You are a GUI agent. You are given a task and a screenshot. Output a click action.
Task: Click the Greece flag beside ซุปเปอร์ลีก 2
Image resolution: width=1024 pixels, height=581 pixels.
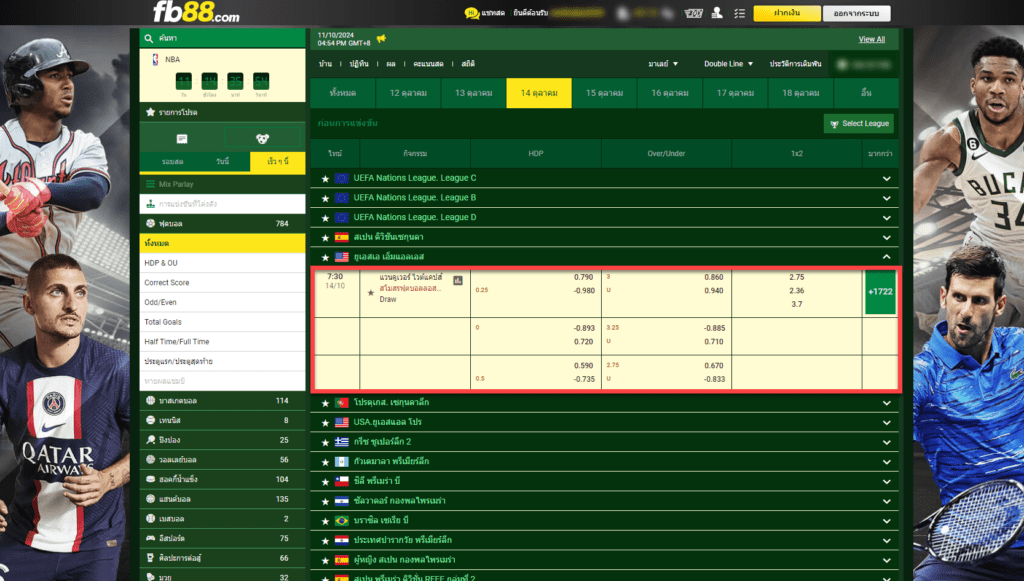[x=342, y=442]
